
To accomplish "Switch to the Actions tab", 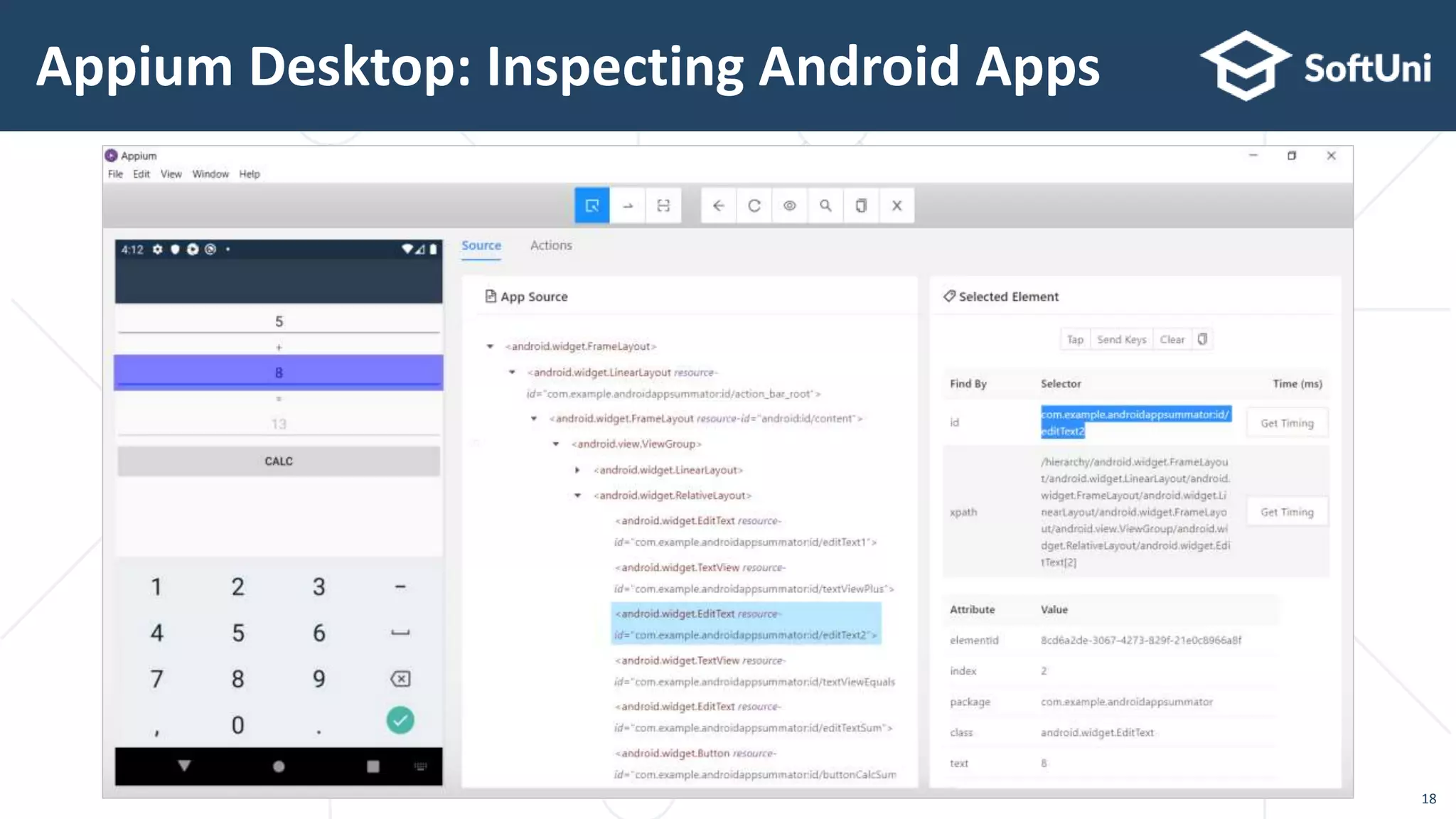I will pyautogui.click(x=551, y=245).
